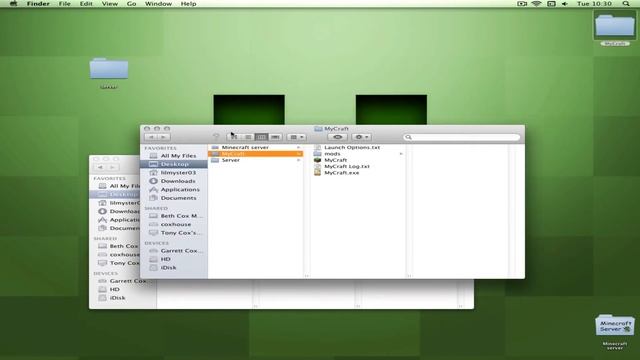This screenshot has height=360, width=640.
Task: Open Spotlight search in menu bar
Action: (626, 4)
